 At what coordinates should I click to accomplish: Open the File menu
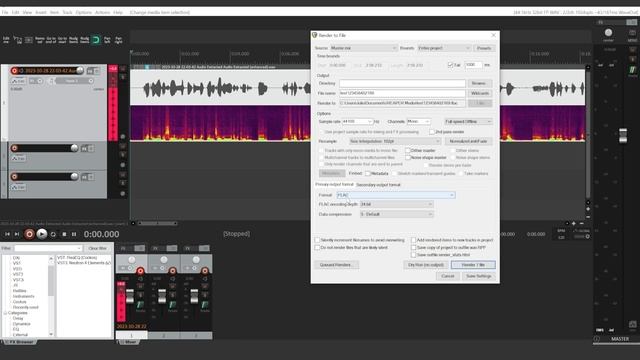[x=5, y=13]
